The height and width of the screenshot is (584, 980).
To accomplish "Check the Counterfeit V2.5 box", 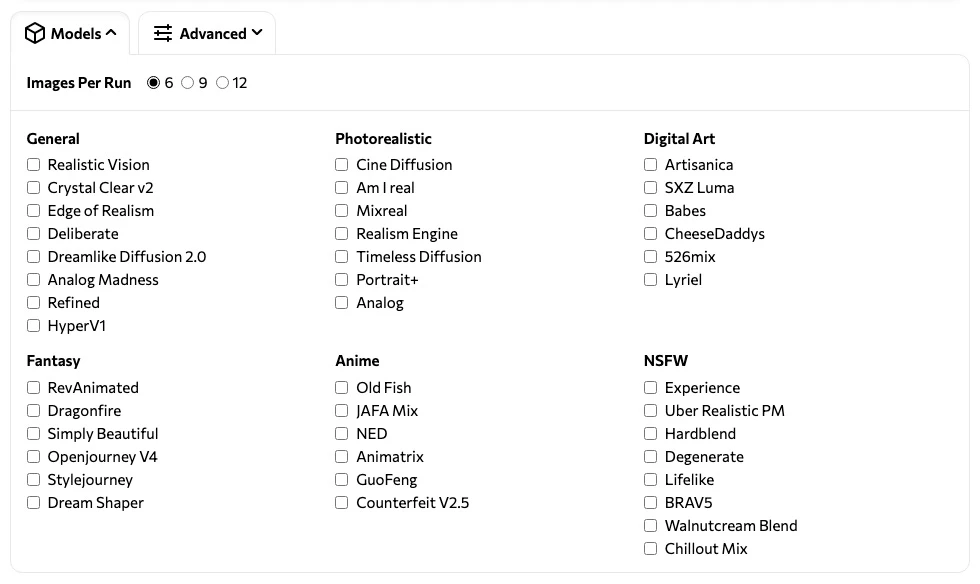I will pos(342,503).
